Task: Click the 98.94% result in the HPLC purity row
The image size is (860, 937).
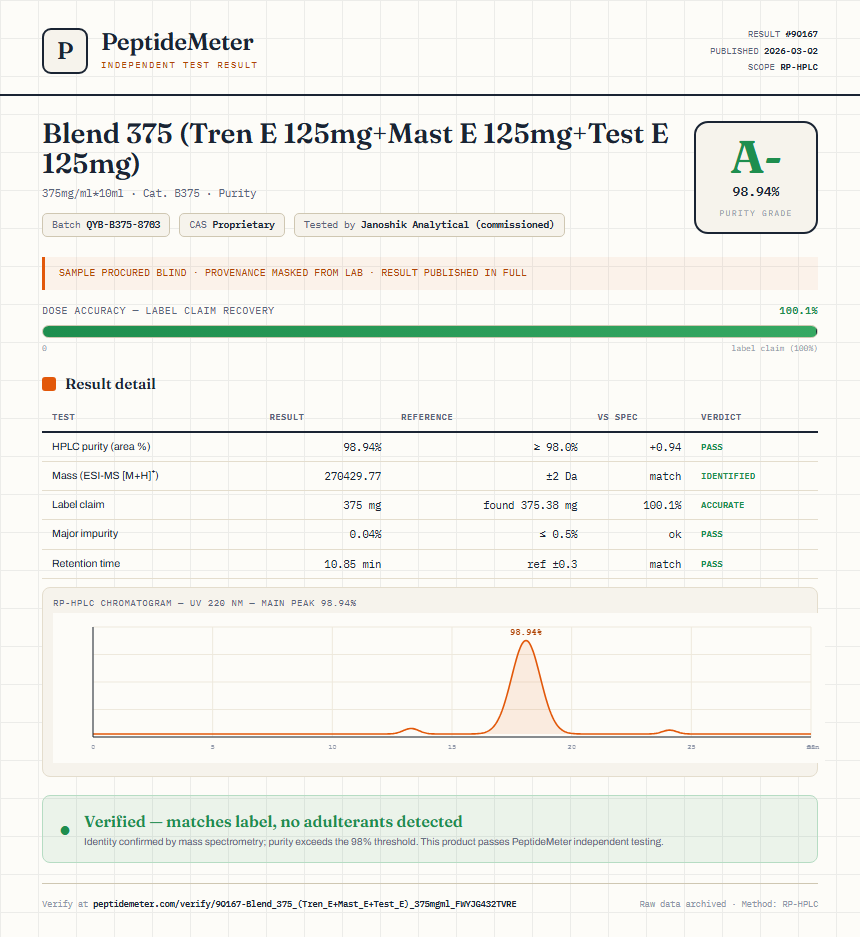Action: [362, 447]
